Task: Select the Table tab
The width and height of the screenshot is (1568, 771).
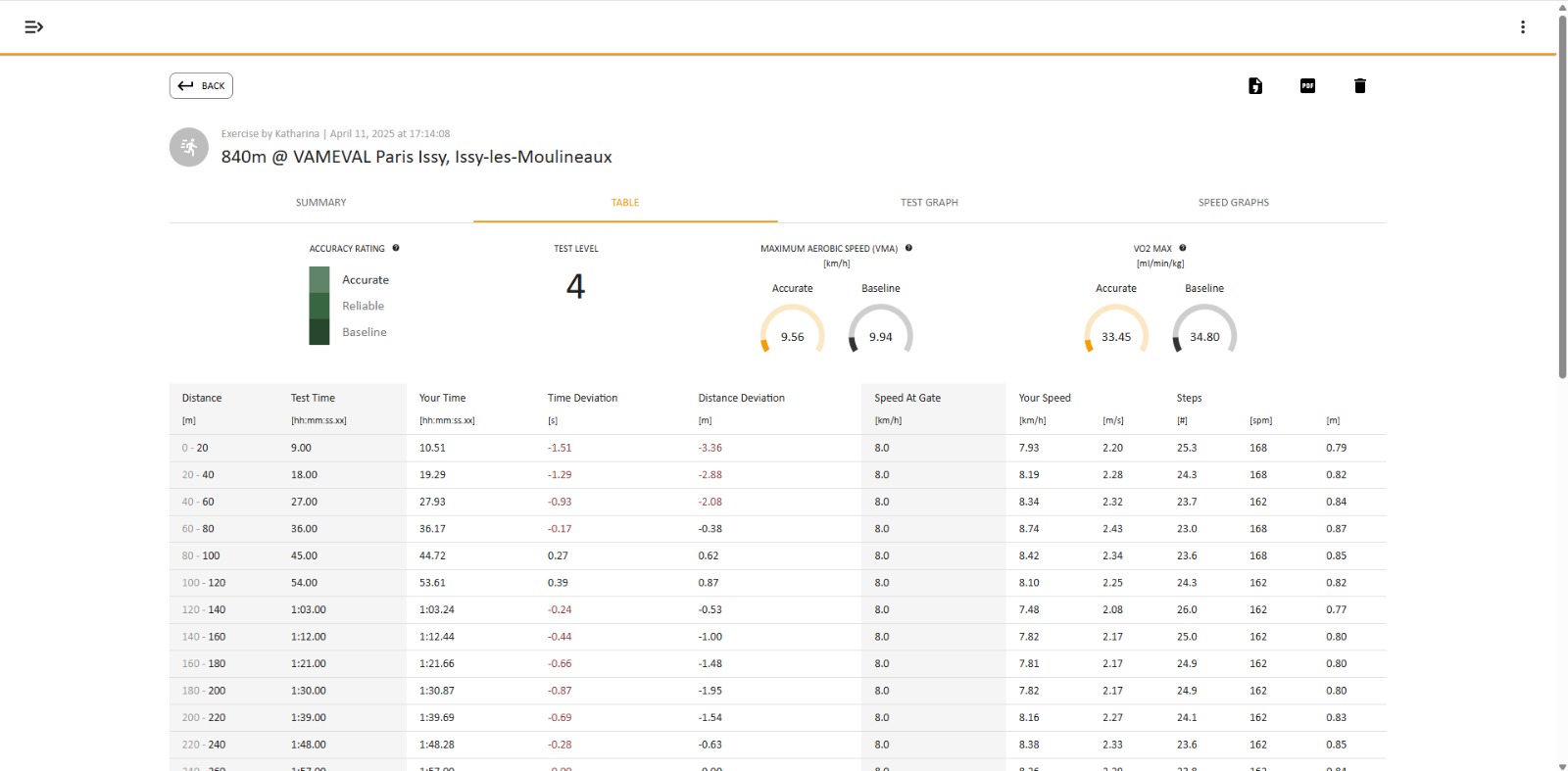Action: pyautogui.click(x=624, y=203)
